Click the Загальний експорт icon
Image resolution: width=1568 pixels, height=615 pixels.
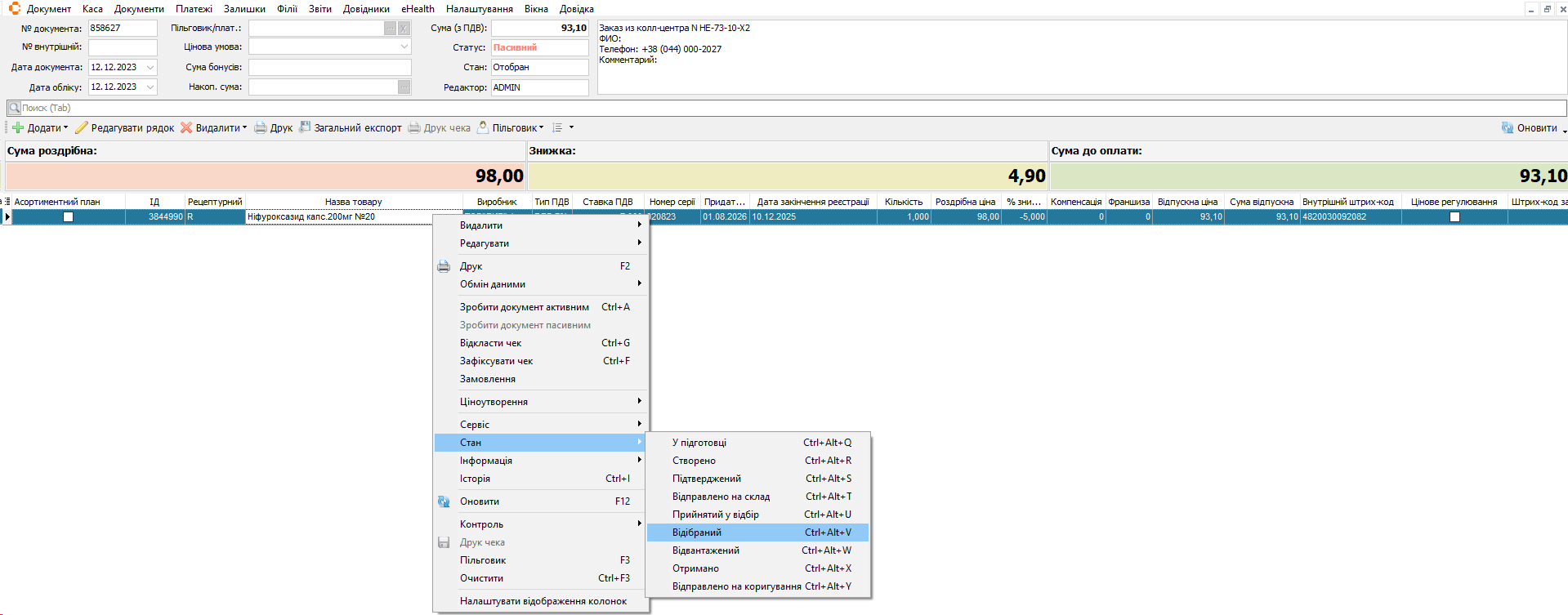point(305,127)
